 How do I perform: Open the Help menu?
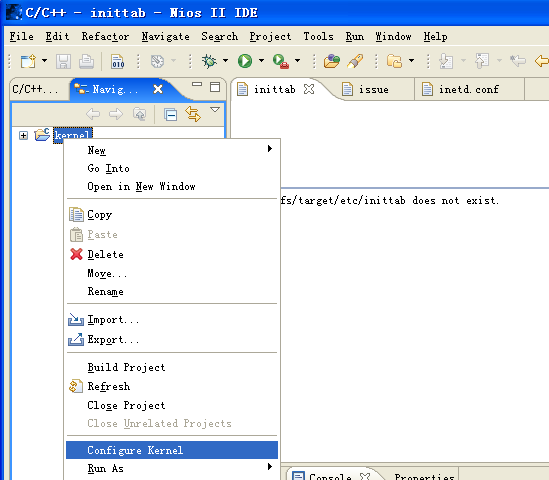click(435, 36)
